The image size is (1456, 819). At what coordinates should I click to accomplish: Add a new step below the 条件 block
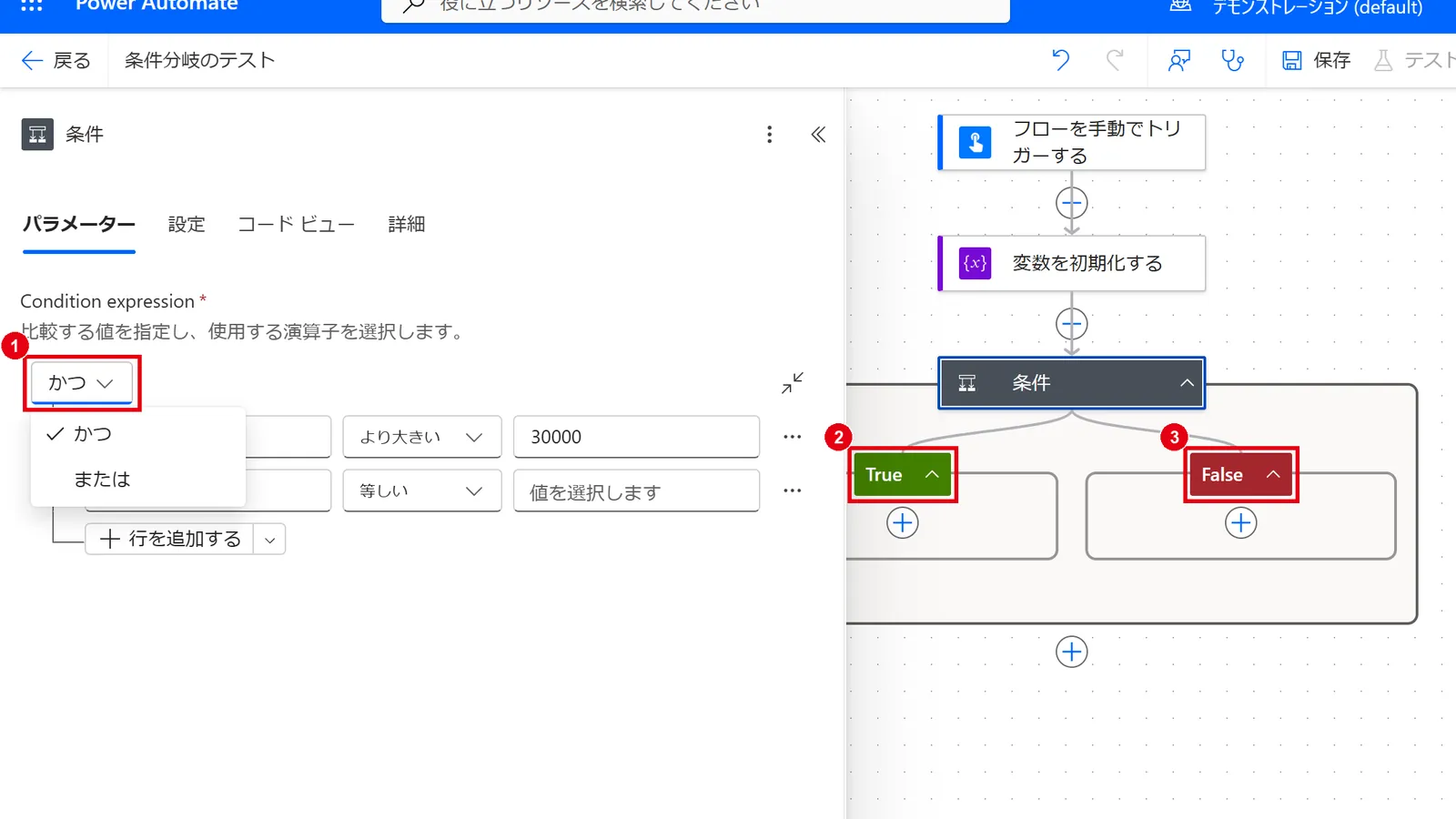(x=1072, y=652)
